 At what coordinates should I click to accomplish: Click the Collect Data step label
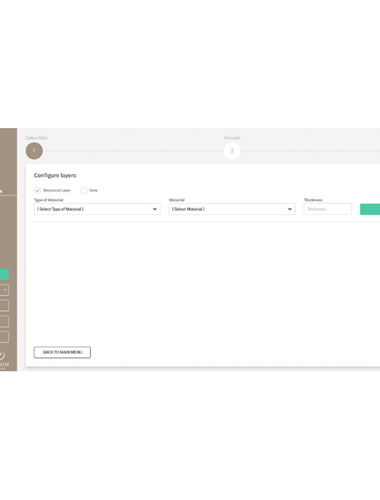[36, 138]
